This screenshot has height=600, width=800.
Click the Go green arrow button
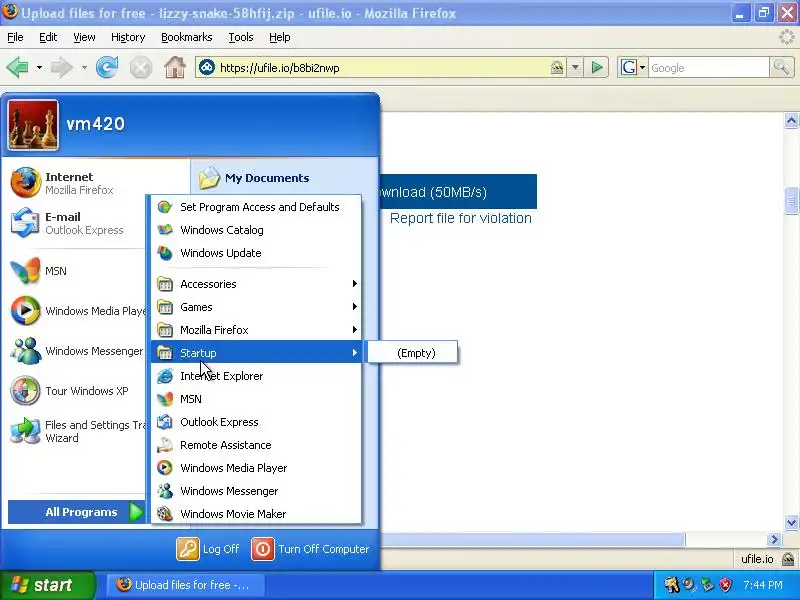coord(596,67)
